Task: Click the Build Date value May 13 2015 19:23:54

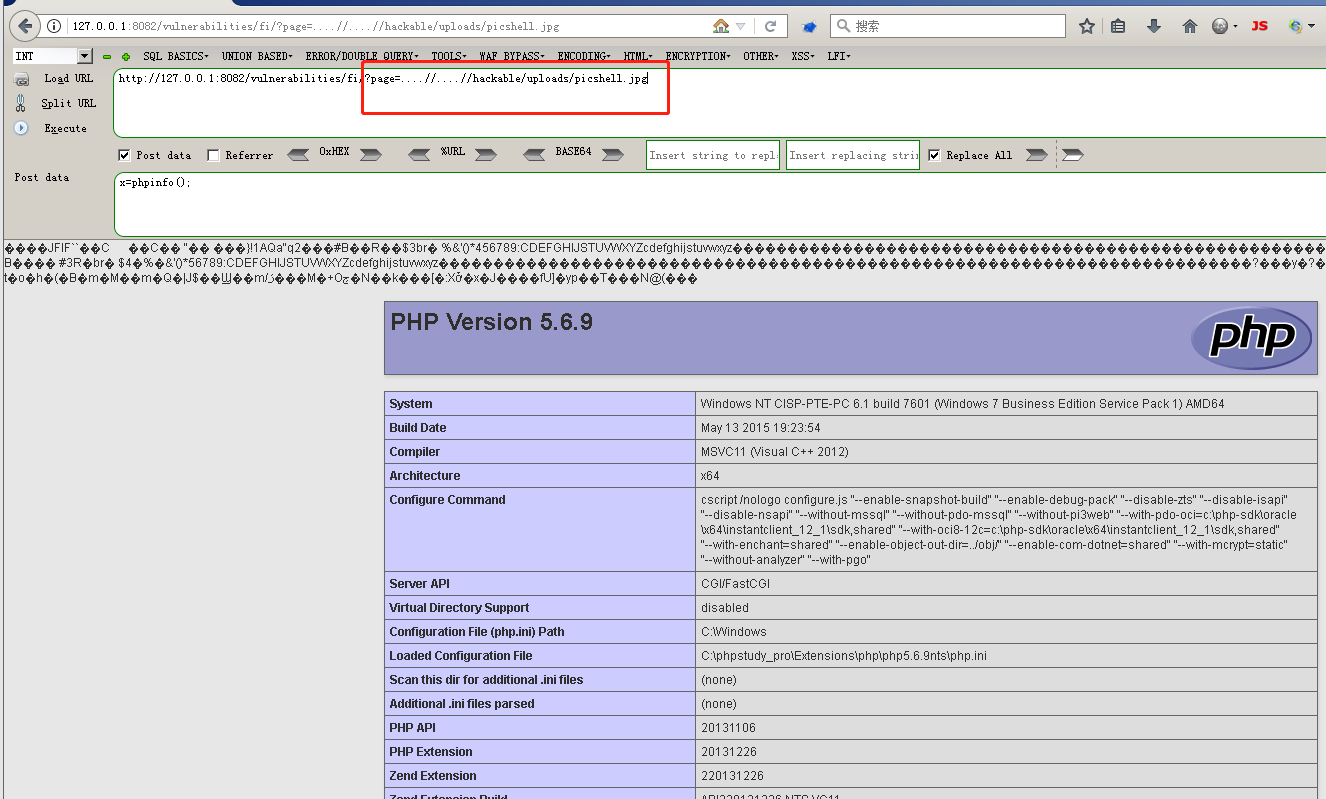Action: [x=761, y=428]
